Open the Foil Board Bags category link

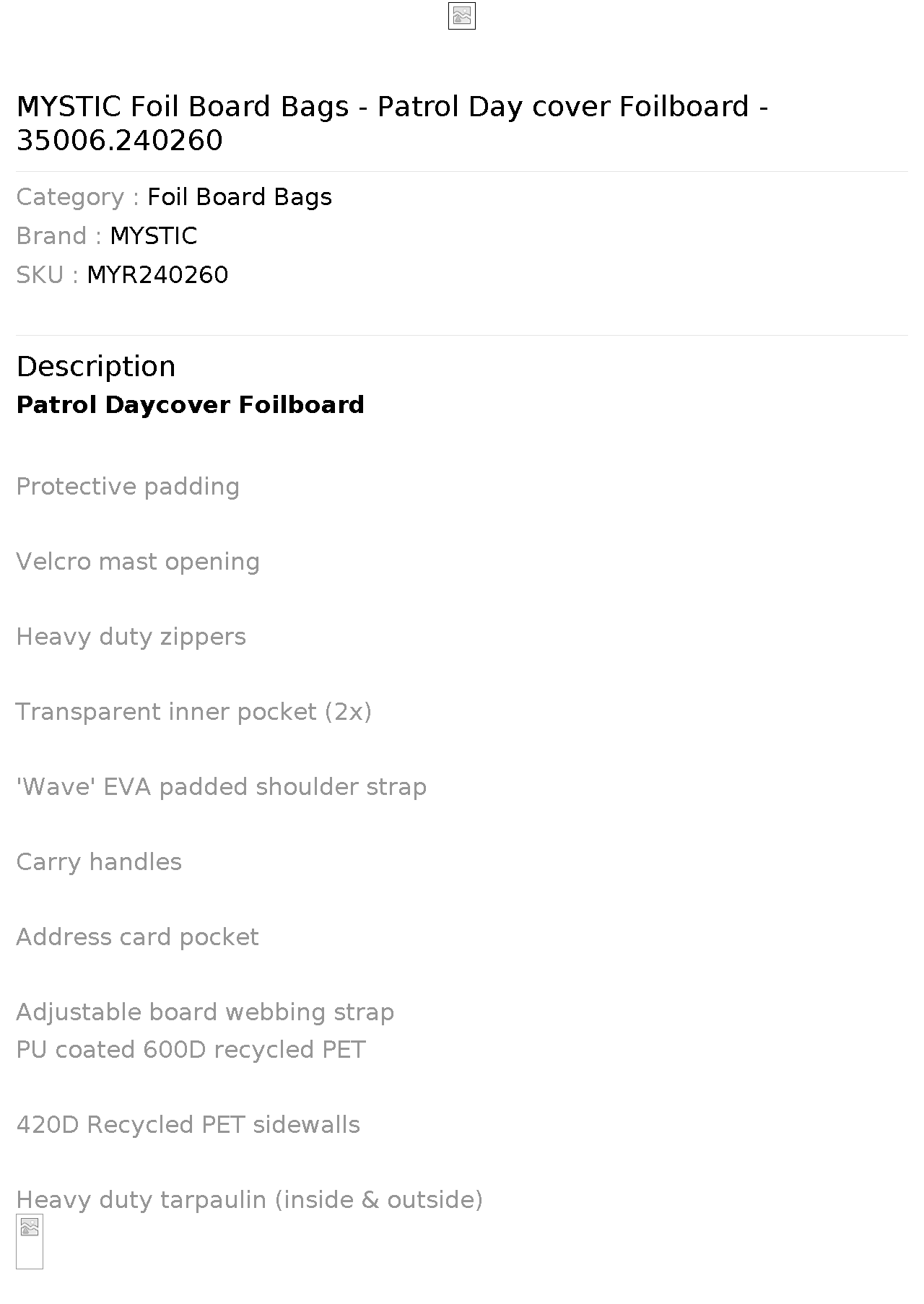point(240,197)
